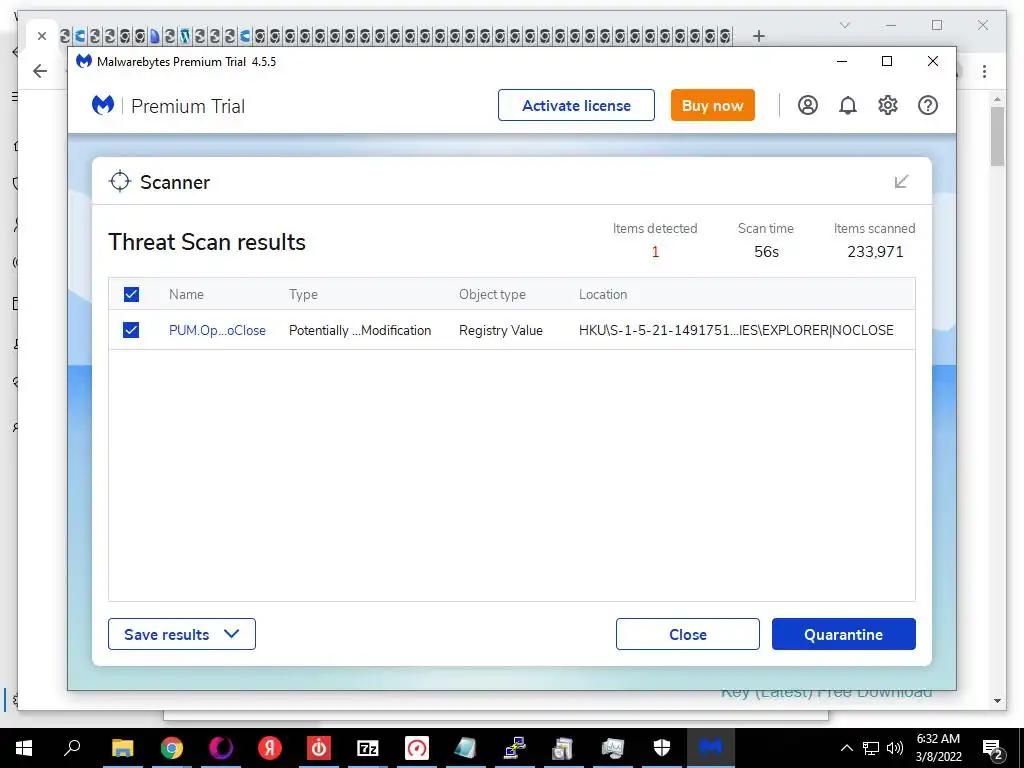This screenshot has width=1024, height=768.
Task: Click the browser scrollbar down arrow
Action: click(997, 701)
